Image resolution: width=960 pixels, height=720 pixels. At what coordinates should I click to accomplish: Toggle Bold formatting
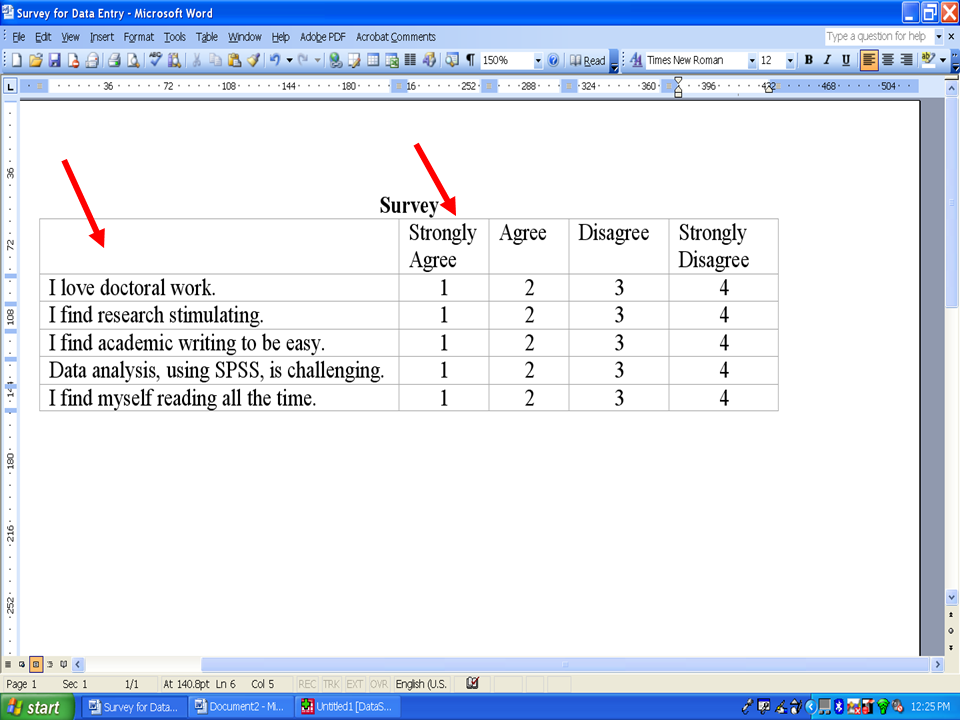click(x=808, y=61)
